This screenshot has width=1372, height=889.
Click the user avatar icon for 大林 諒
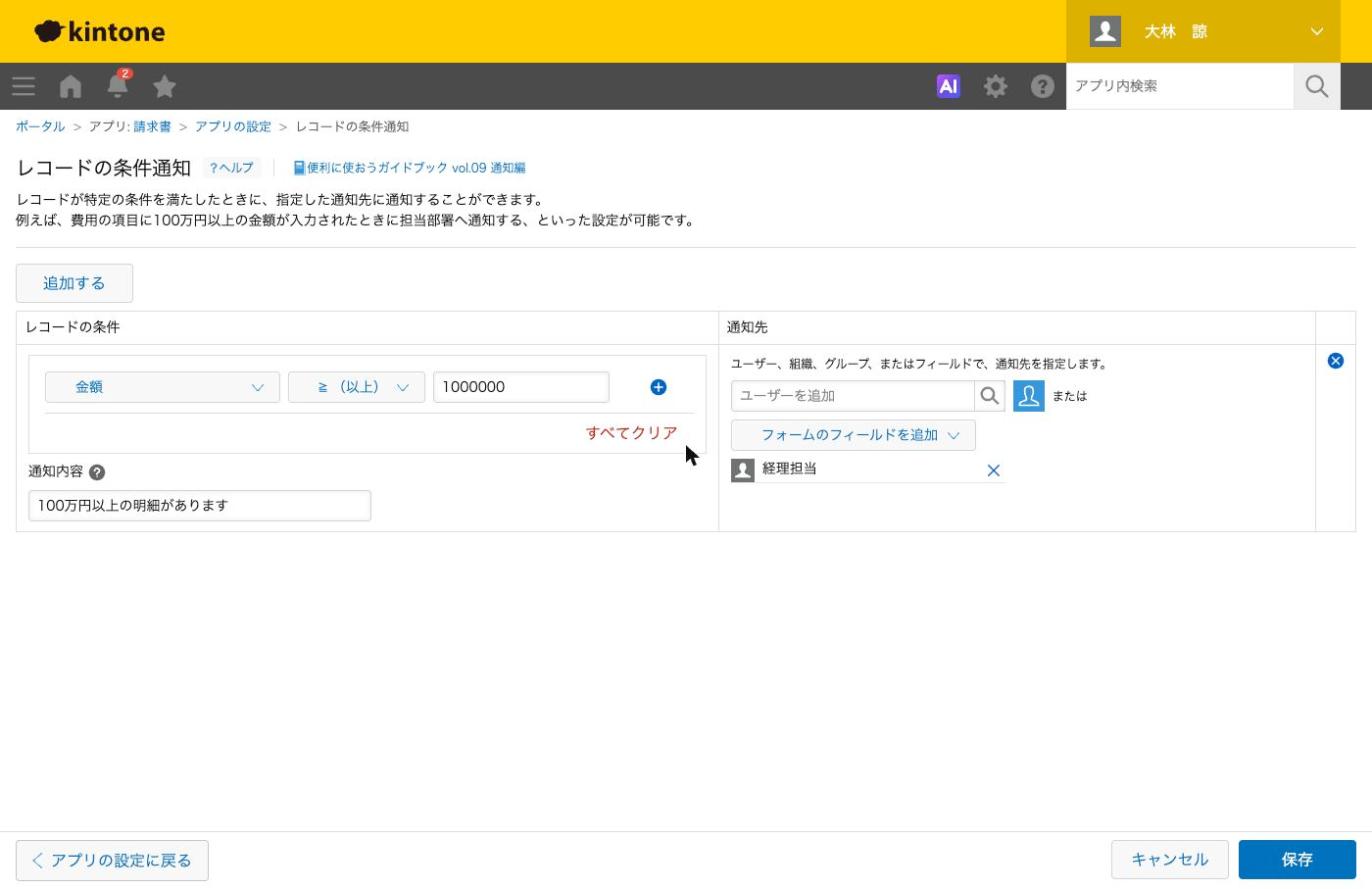tap(1105, 31)
